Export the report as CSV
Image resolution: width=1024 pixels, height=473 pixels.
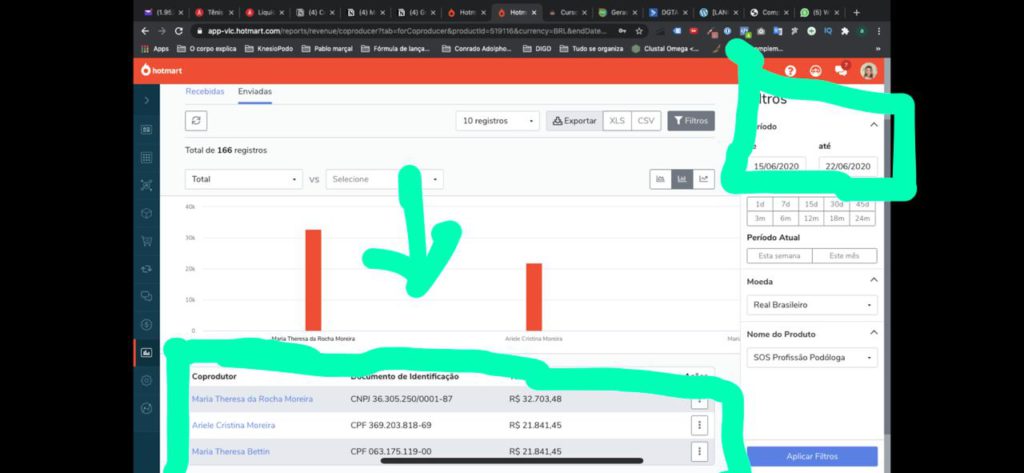click(x=646, y=121)
